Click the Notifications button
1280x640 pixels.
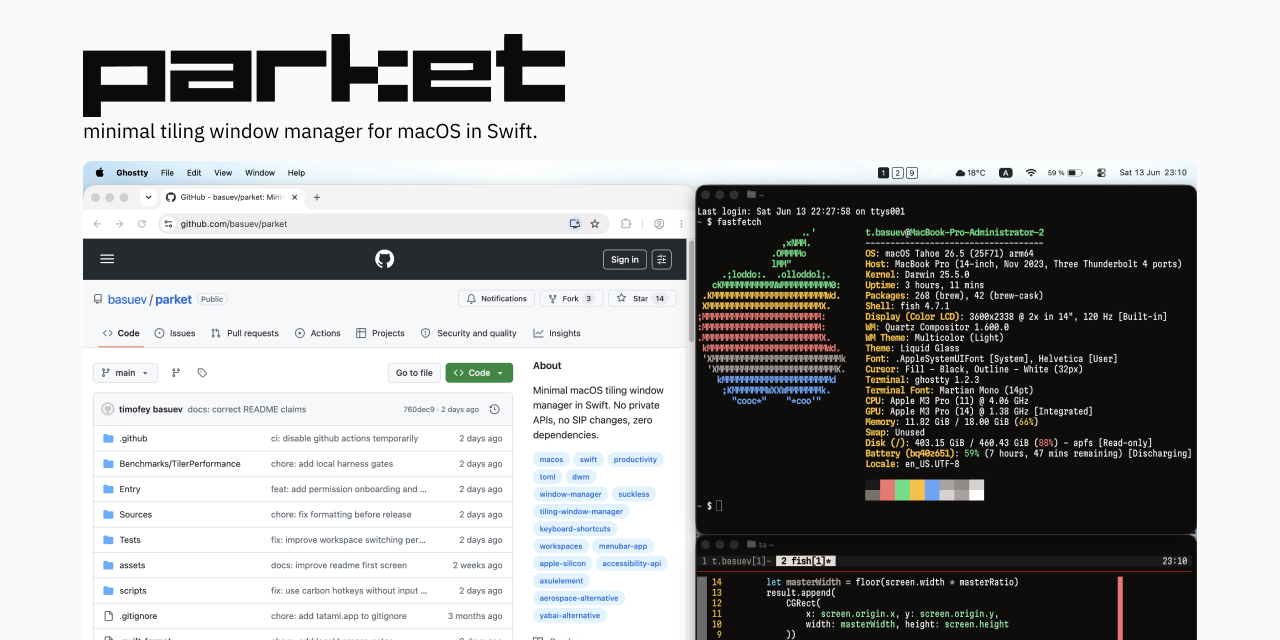[496, 298]
